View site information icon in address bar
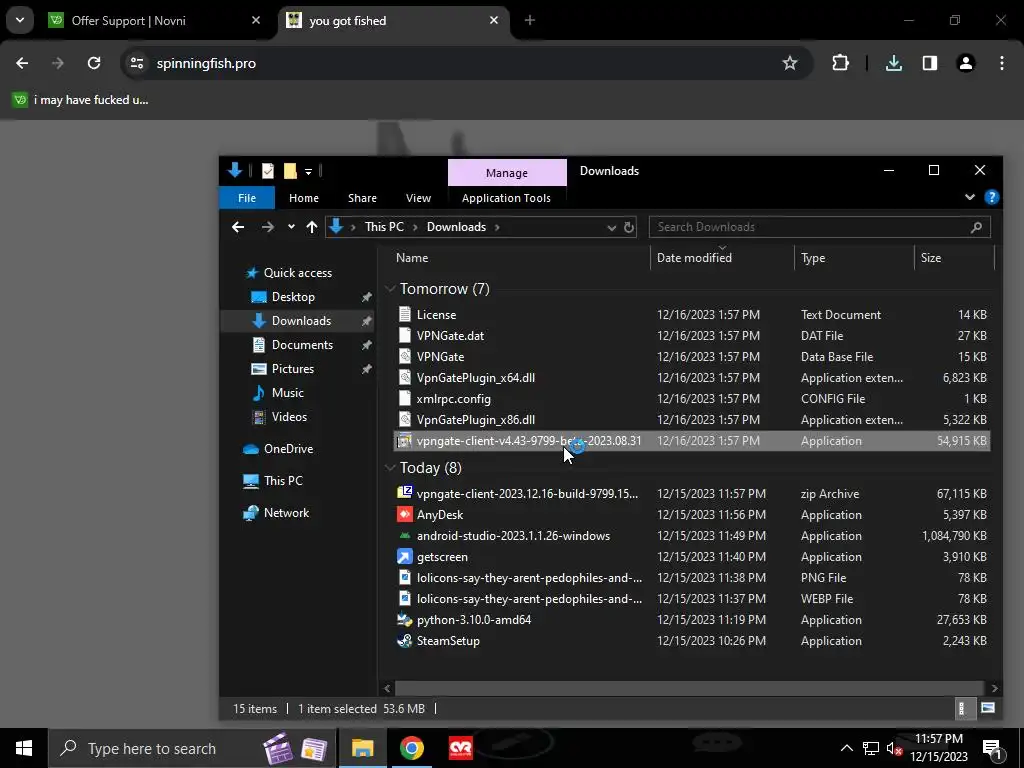Screen dimensions: 1024x768 137,63
